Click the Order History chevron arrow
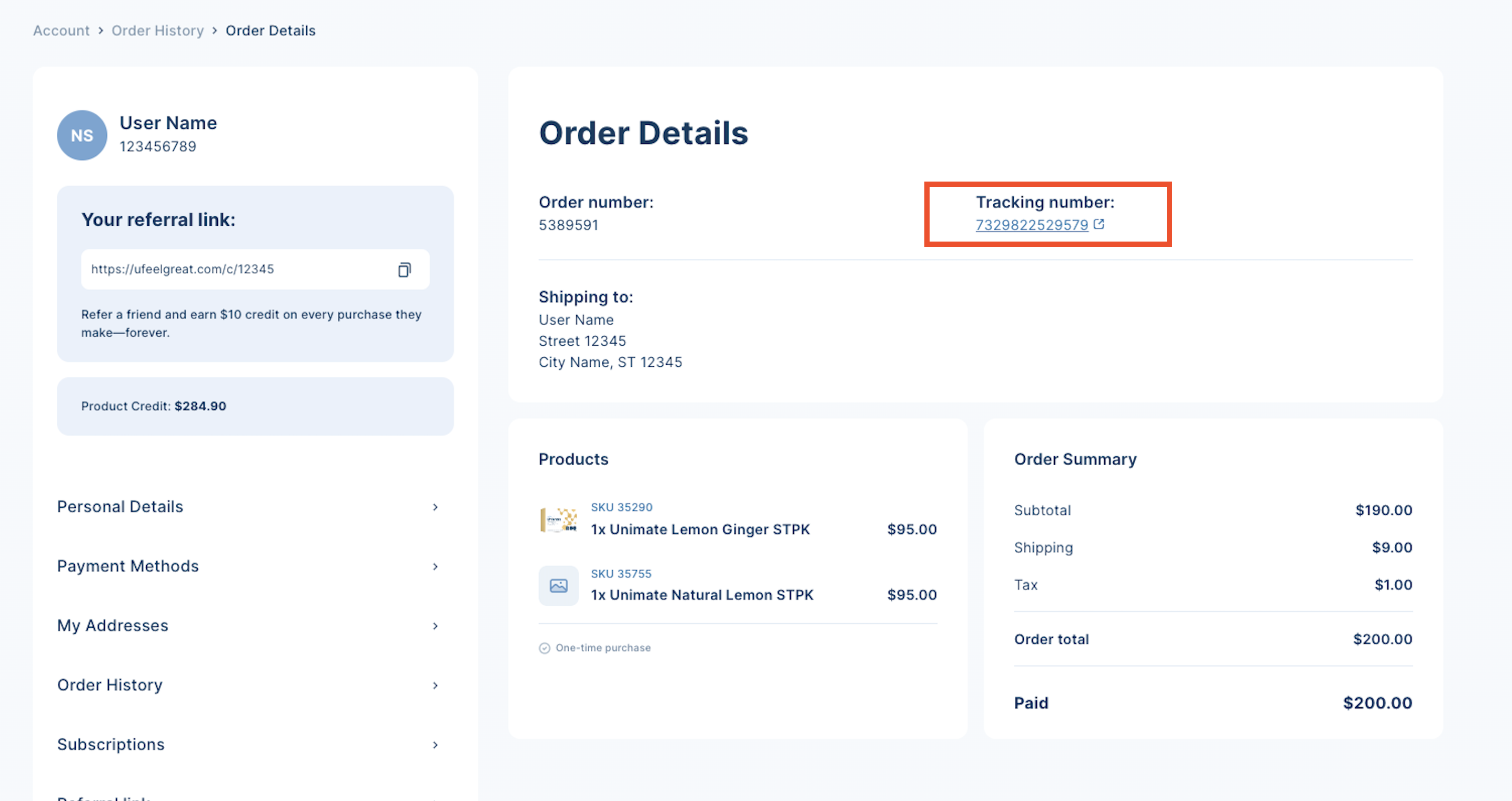Image resolution: width=1512 pixels, height=801 pixels. point(435,685)
